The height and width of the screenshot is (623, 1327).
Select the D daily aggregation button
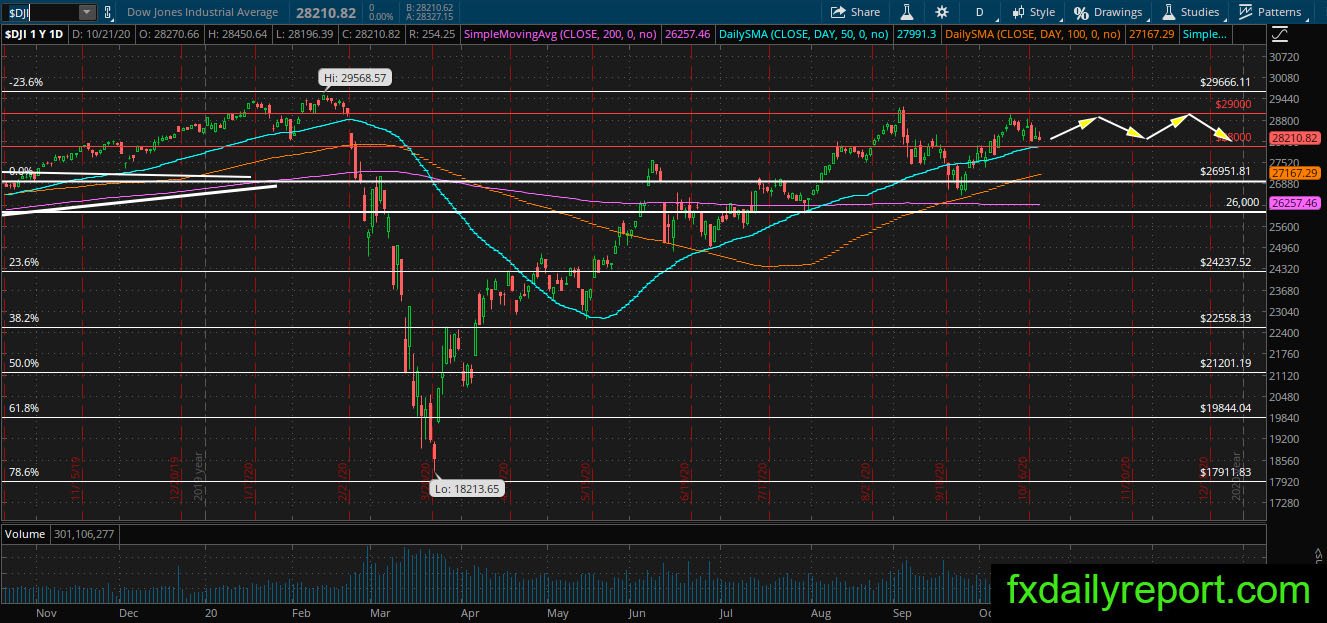pyautogui.click(x=979, y=12)
